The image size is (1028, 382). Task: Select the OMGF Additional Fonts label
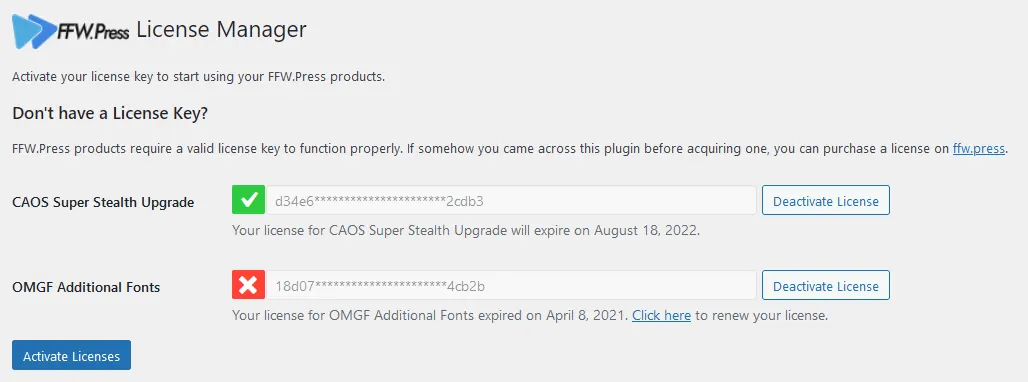coord(86,287)
